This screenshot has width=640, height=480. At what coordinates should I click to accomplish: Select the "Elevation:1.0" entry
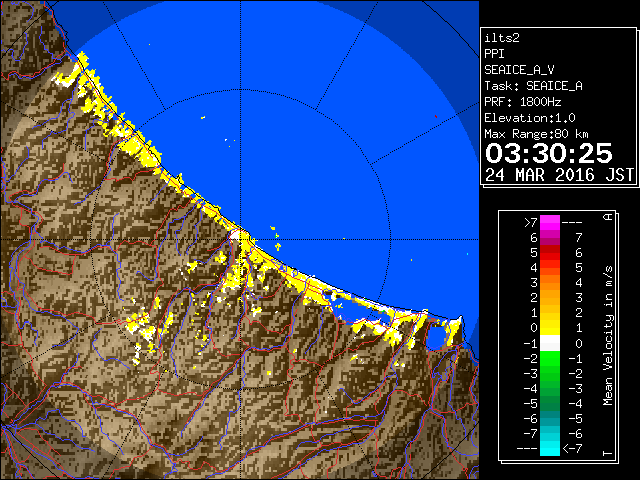[530, 118]
